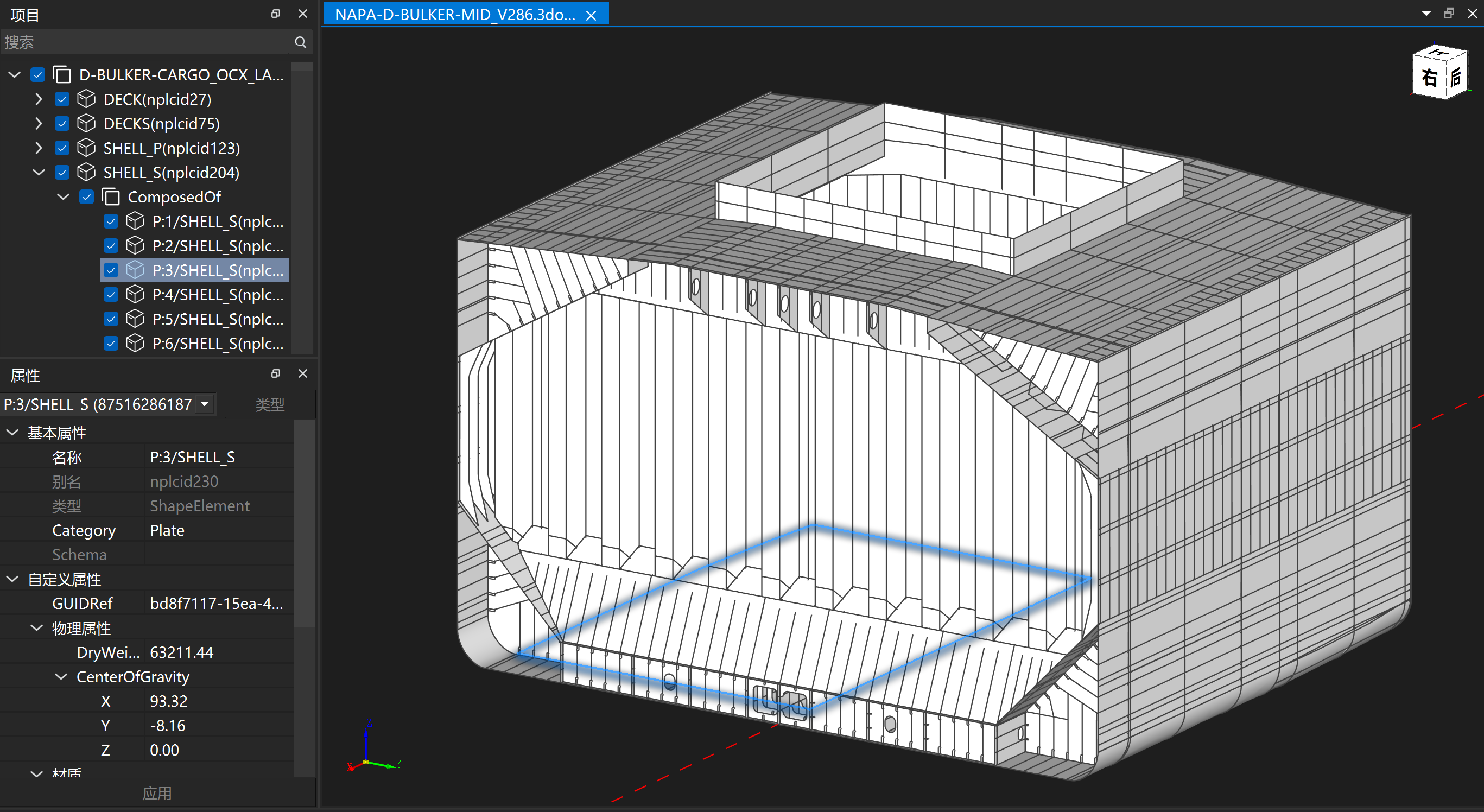Click into the 搜索 search field
The height and width of the screenshot is (812, 1484).
click(x=144, y=42)
